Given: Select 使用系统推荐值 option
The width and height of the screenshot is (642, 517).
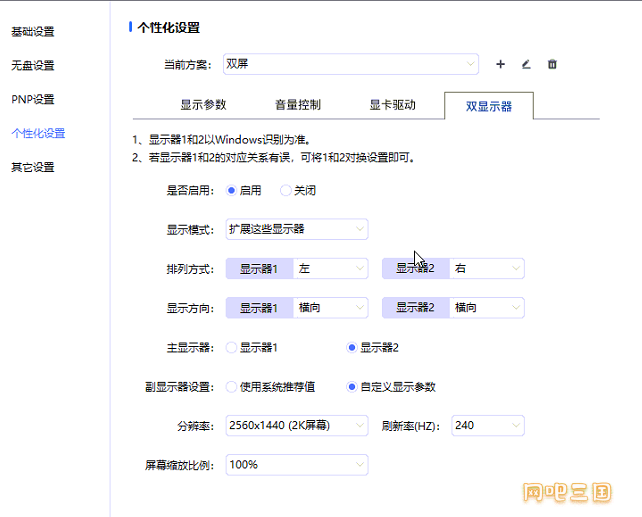Looking at the screenshot, I should [x=231, y=387].
